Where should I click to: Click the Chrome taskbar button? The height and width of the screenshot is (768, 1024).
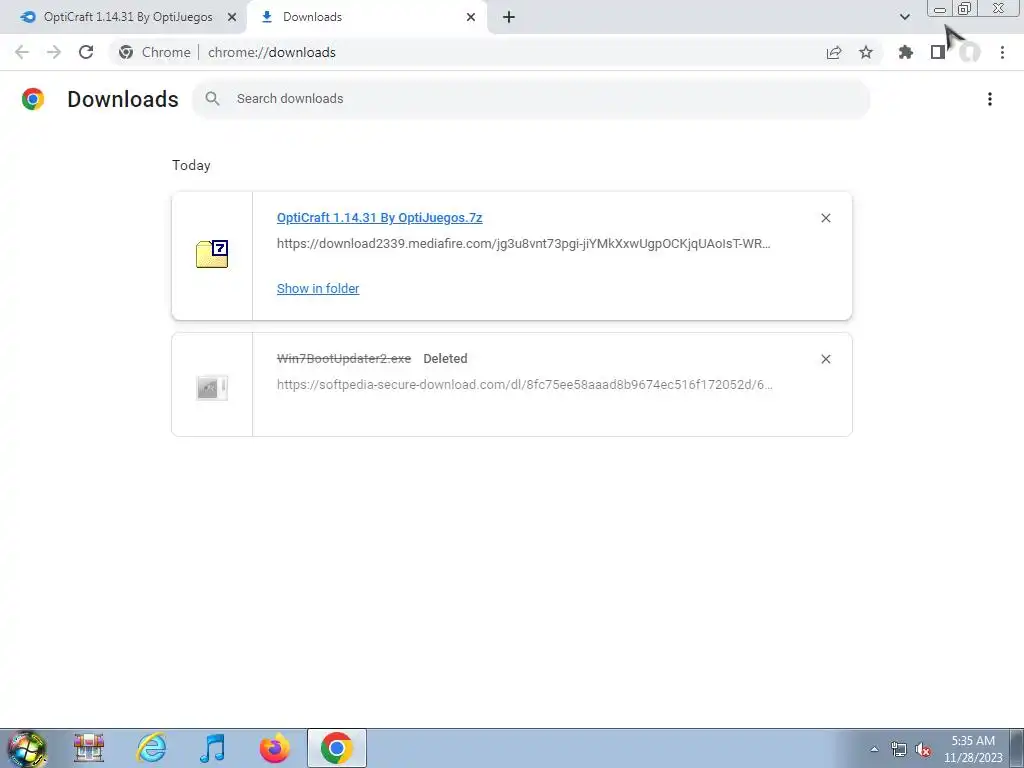point(337,748)
